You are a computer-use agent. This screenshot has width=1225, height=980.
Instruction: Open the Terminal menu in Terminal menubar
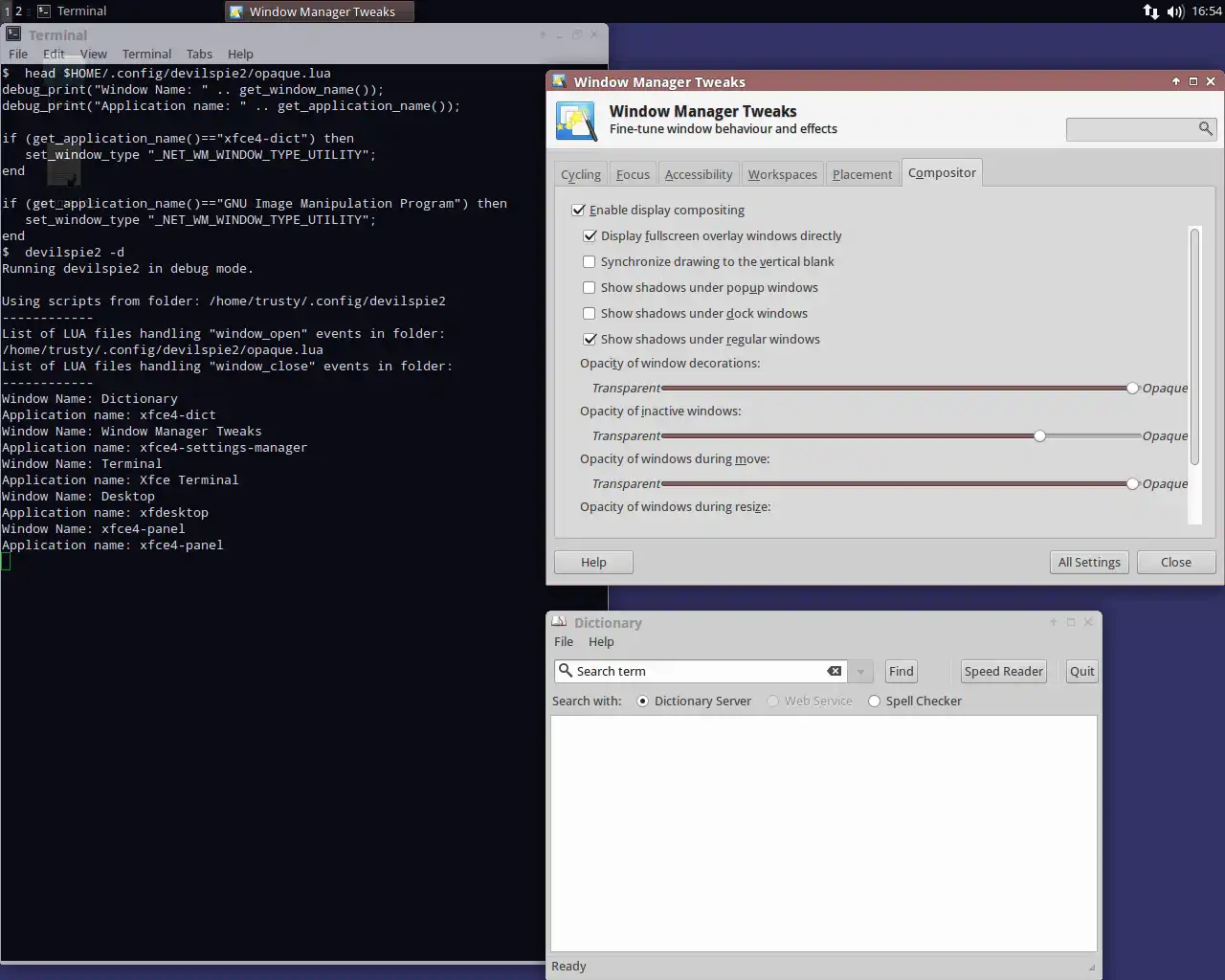[x=146, y=54]
